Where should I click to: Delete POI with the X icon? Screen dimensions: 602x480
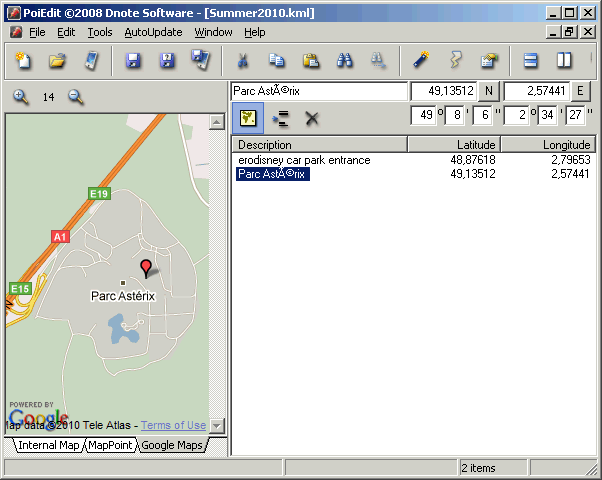click(312, 118)
